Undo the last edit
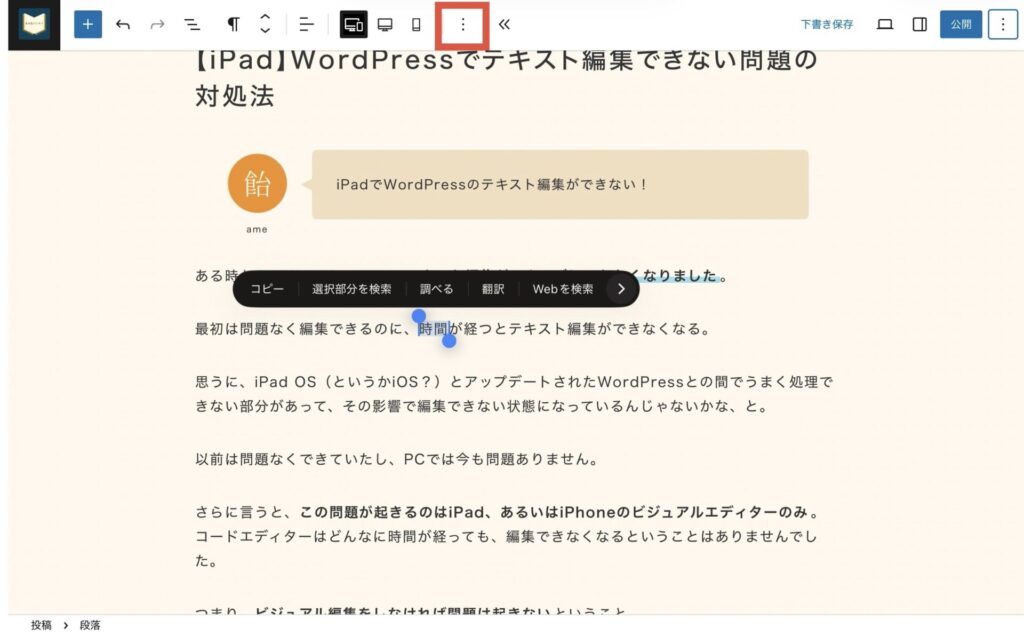This screenshot has height=636, width=1024. (123, 25)
